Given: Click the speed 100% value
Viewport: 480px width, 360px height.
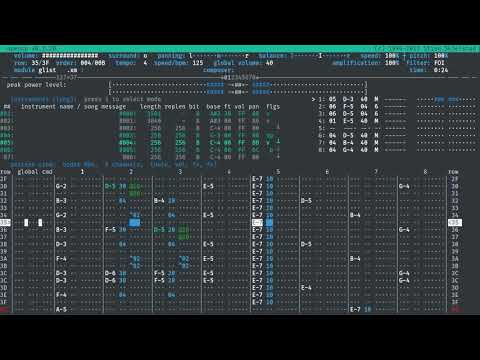Looking at the screenshot, I should point(392,55).
